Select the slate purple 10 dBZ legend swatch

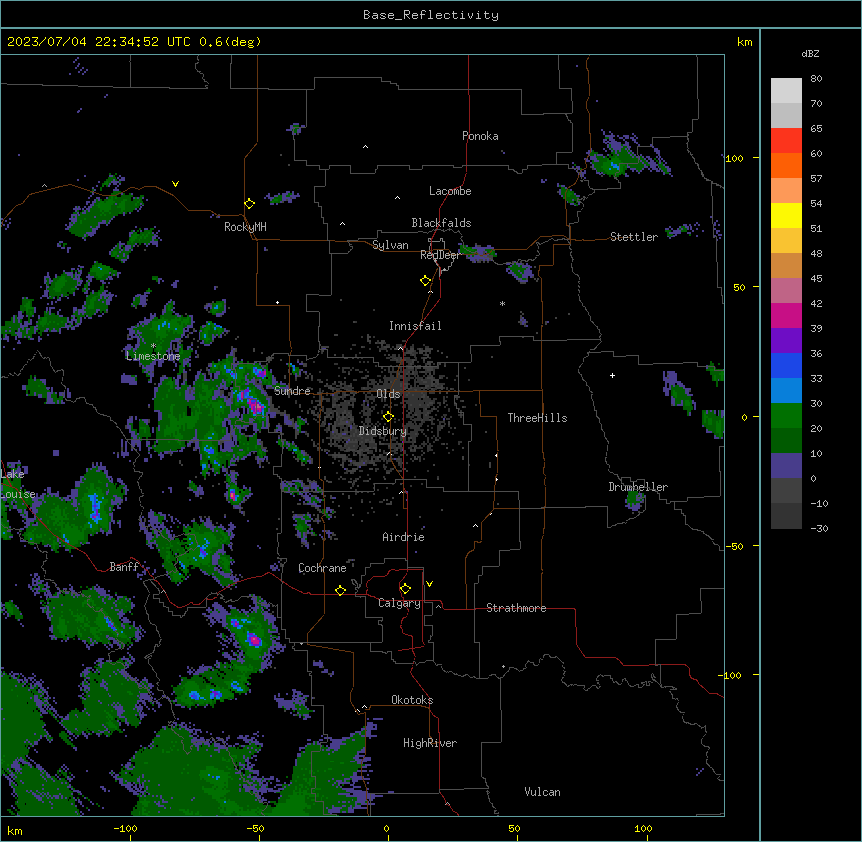click(786, 466)
